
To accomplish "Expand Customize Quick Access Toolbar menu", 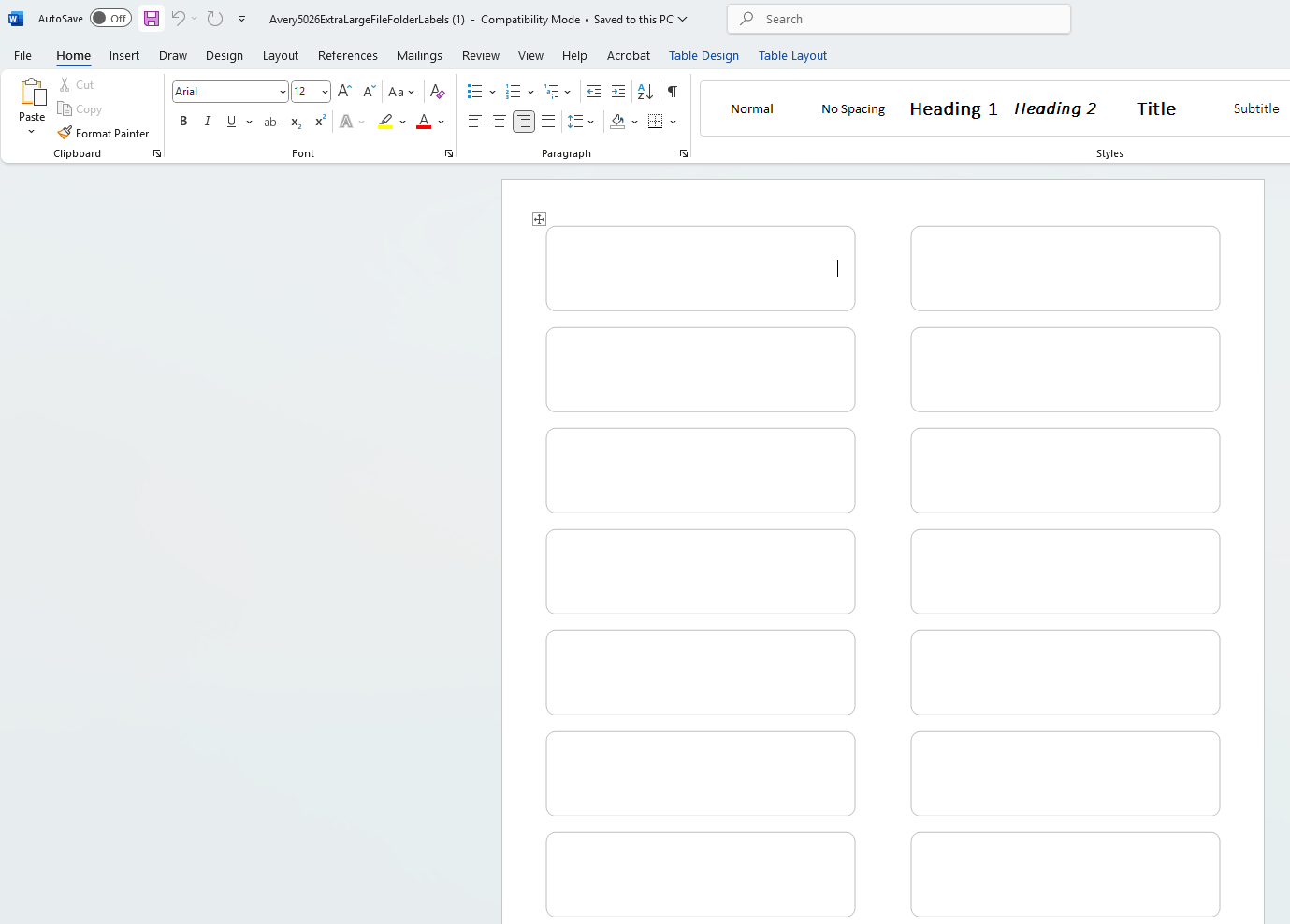I will (241, 19).
